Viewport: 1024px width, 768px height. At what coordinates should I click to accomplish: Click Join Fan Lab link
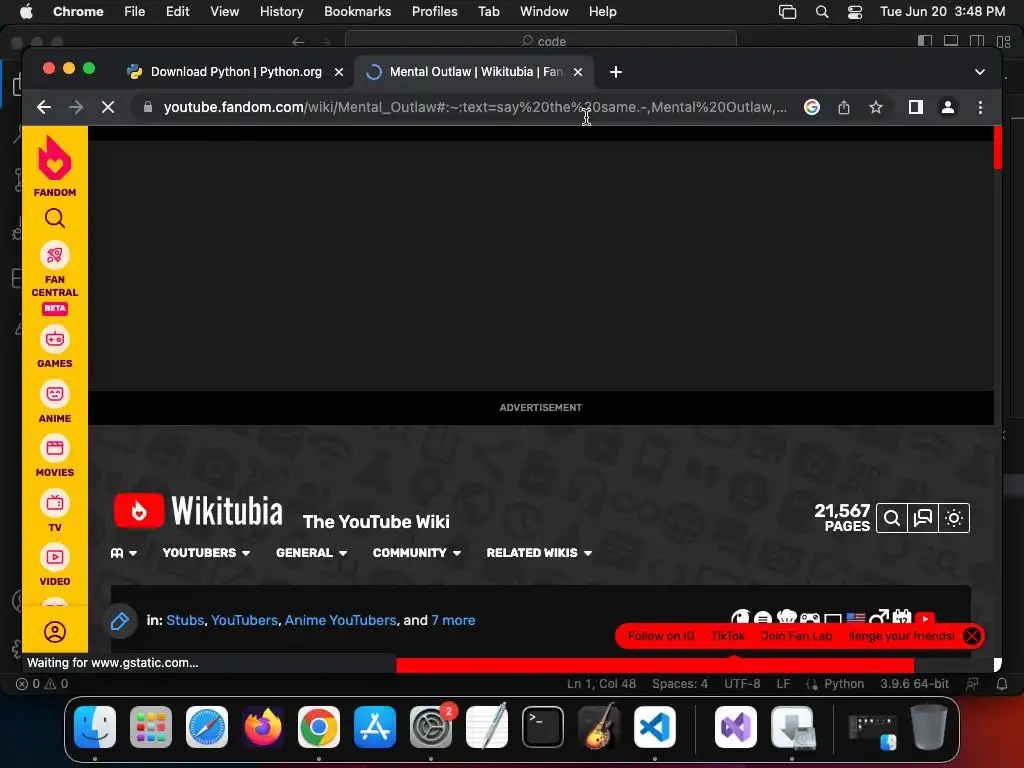point(796,636)
